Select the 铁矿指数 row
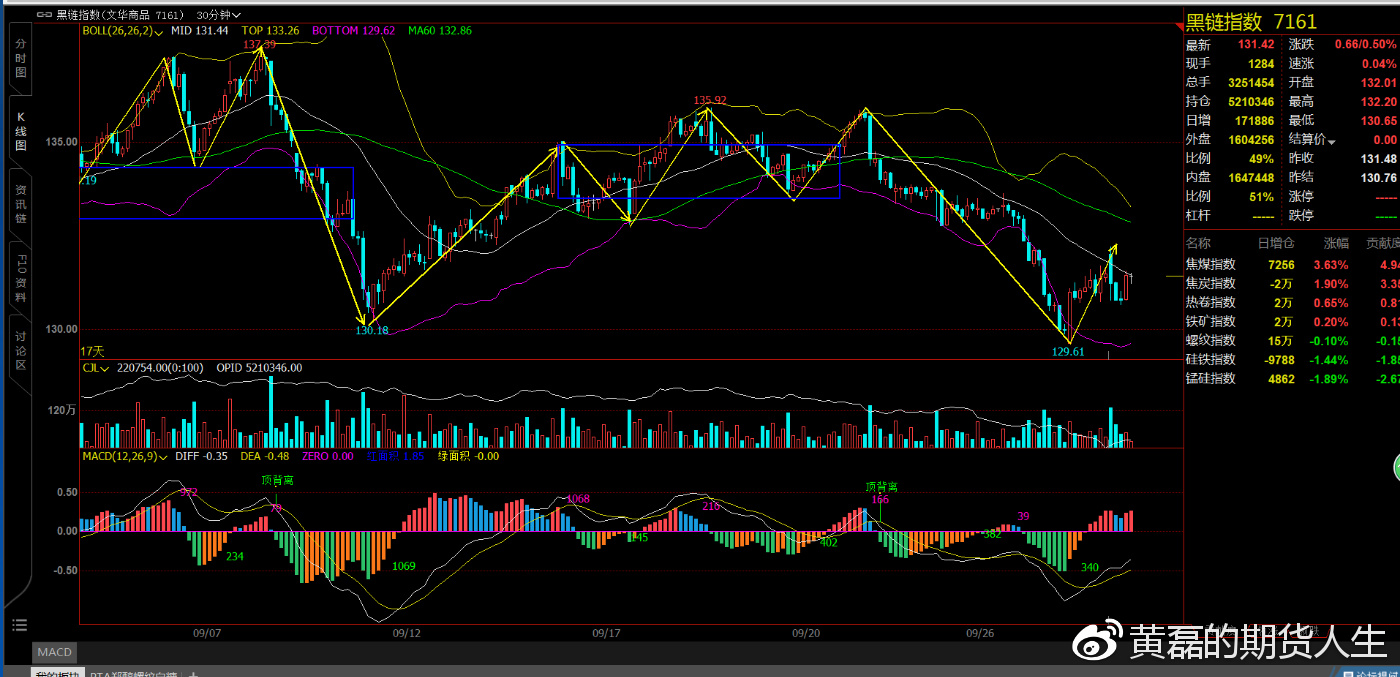 tap(1292, 322)
